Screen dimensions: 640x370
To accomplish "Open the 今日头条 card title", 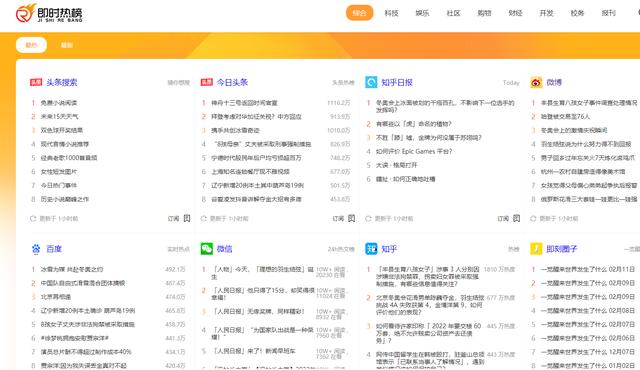I will point(232,82).
